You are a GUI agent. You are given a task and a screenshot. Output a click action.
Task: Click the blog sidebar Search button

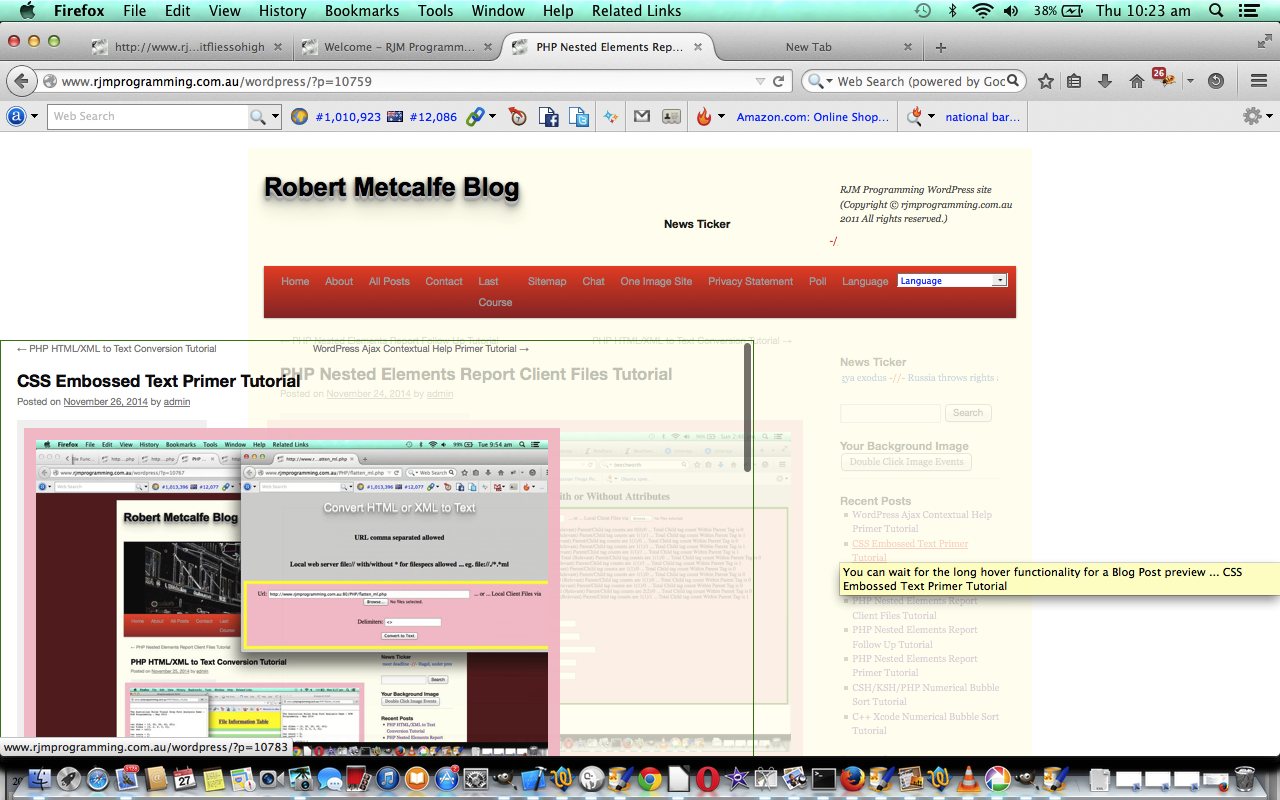pyautogui.click(x=967, y=412)
